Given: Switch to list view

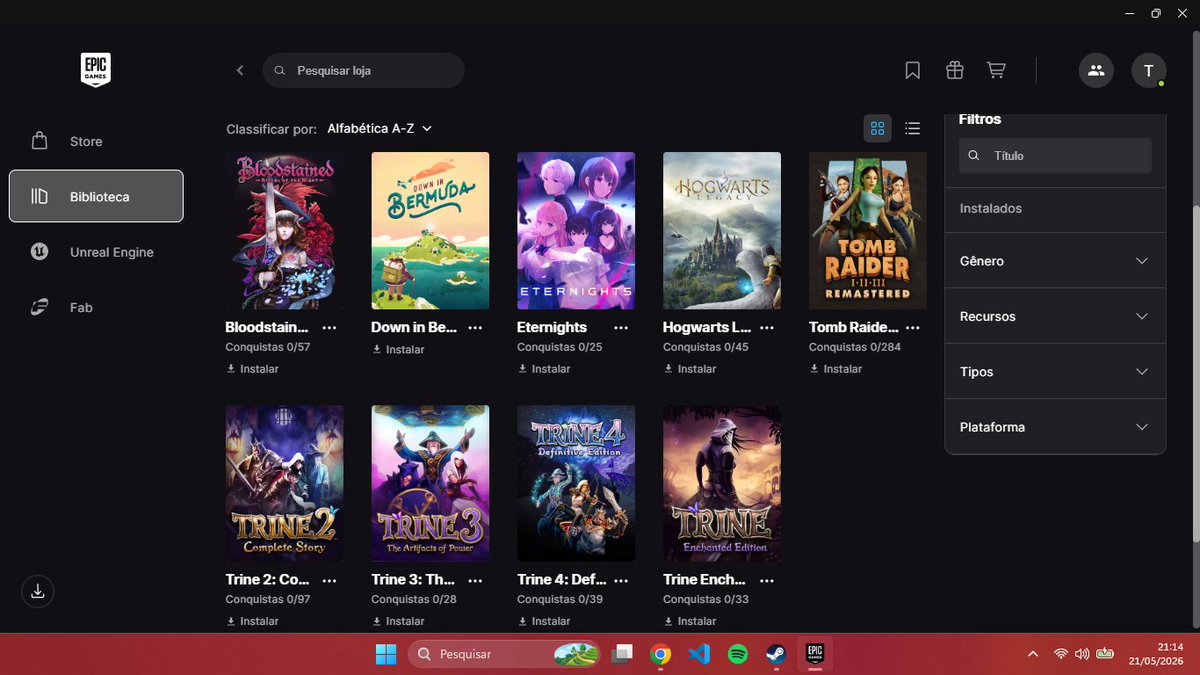Looking at the screenshot, I should pyautogui.click(x=912, y=128).
